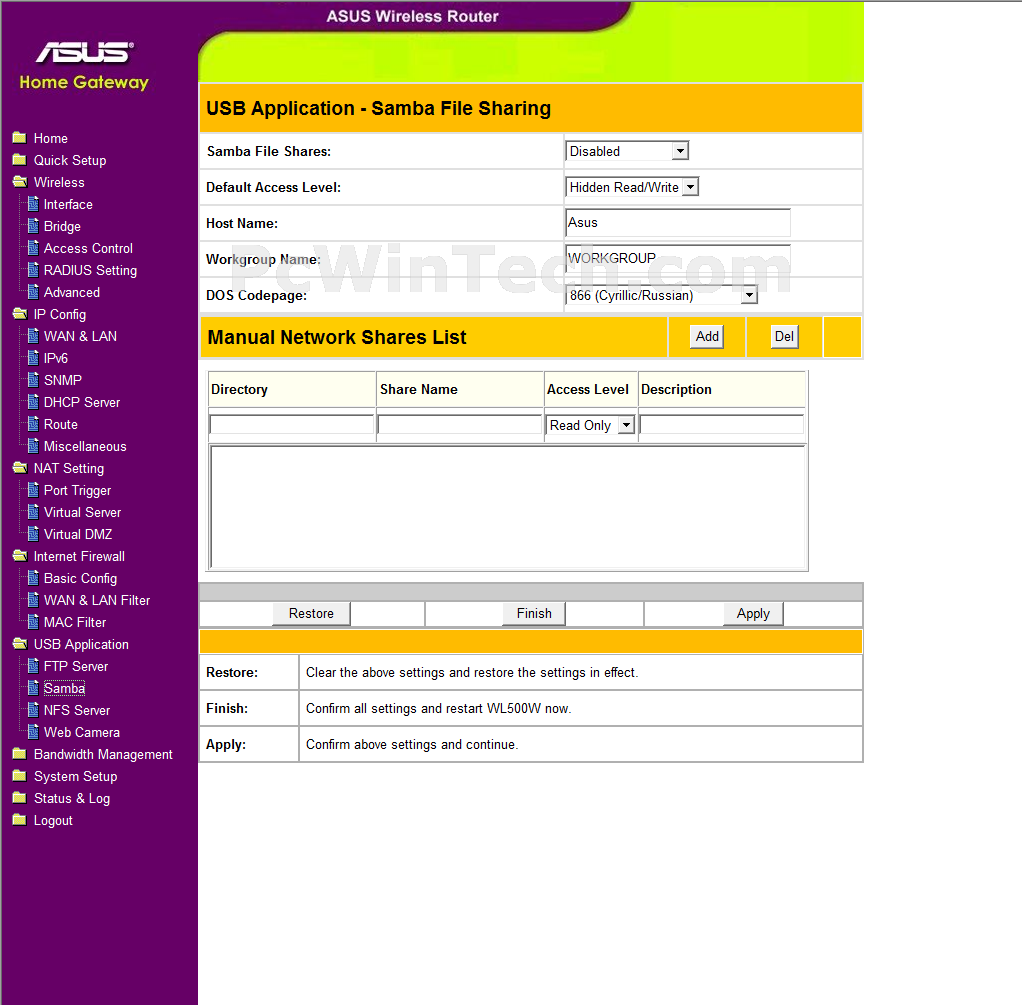Click the Finish button
Screen dimensions: 1022x1005
tap(534, 613)
